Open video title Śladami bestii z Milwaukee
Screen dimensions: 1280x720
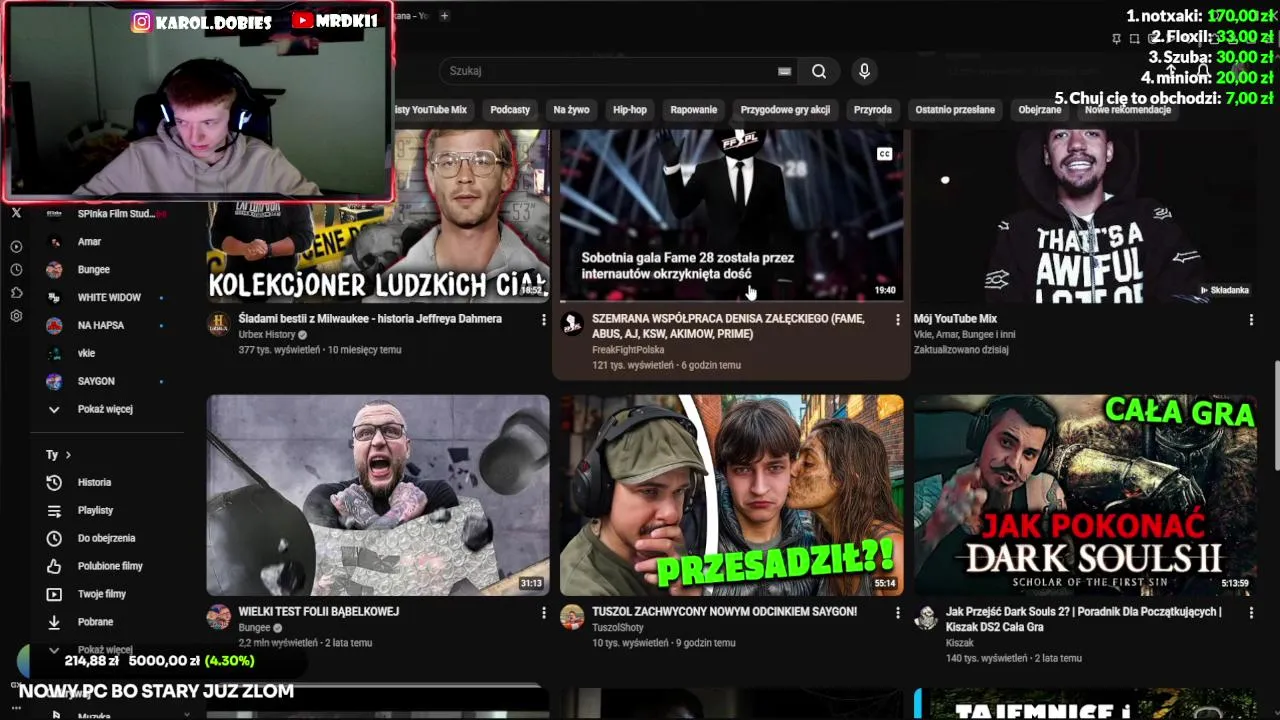370,319
